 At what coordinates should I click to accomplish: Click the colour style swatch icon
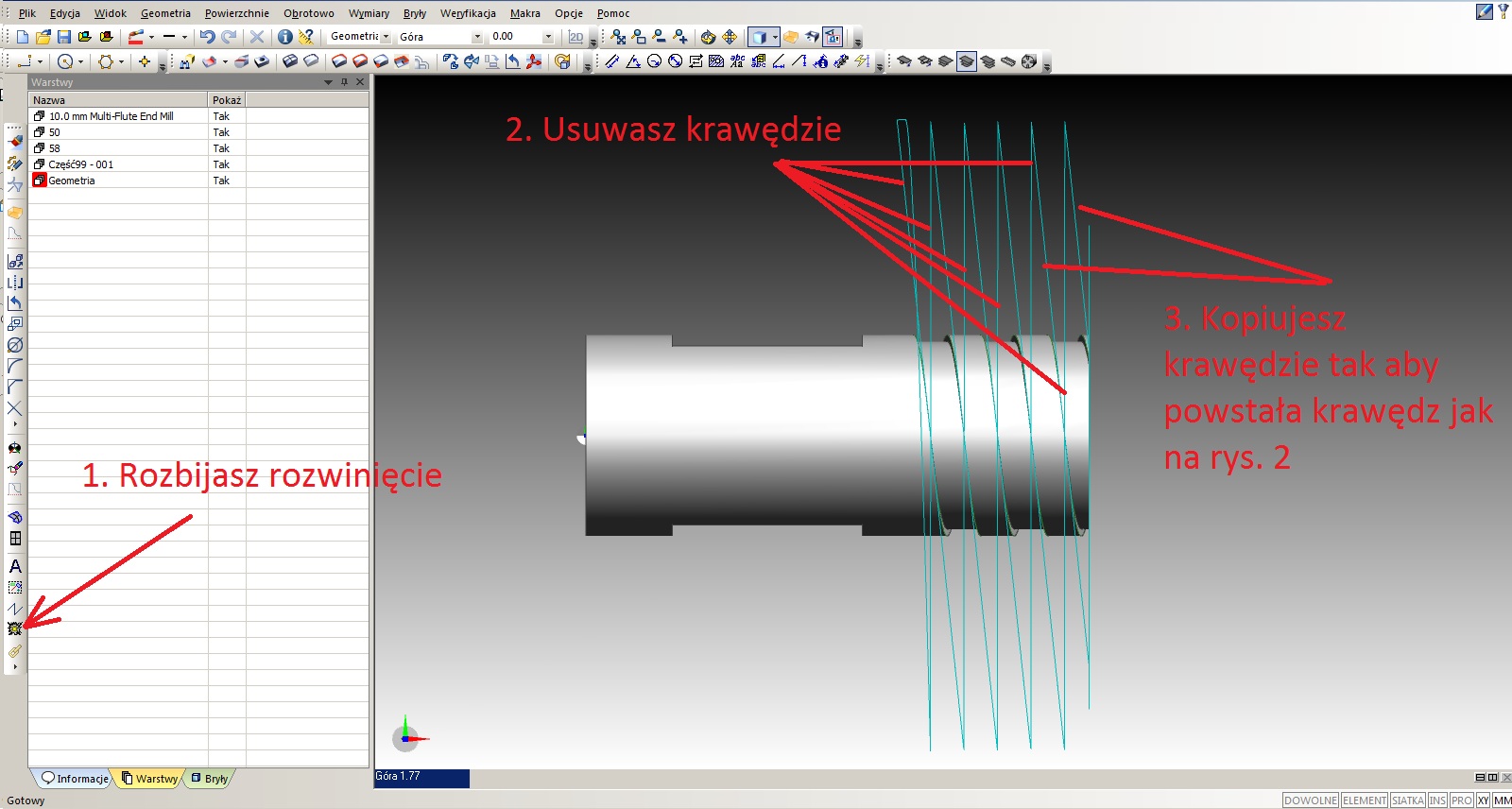coord(136,37)
